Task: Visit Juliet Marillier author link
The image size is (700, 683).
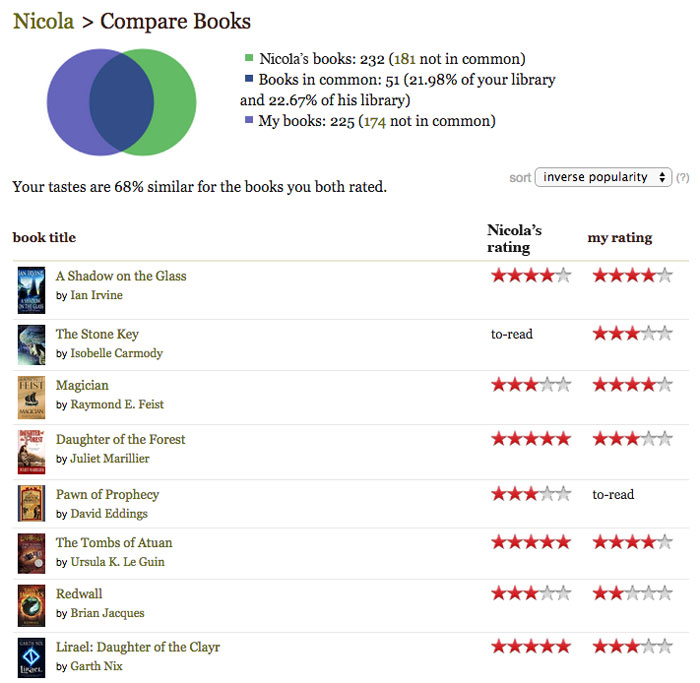Action: tap(109, 459)
